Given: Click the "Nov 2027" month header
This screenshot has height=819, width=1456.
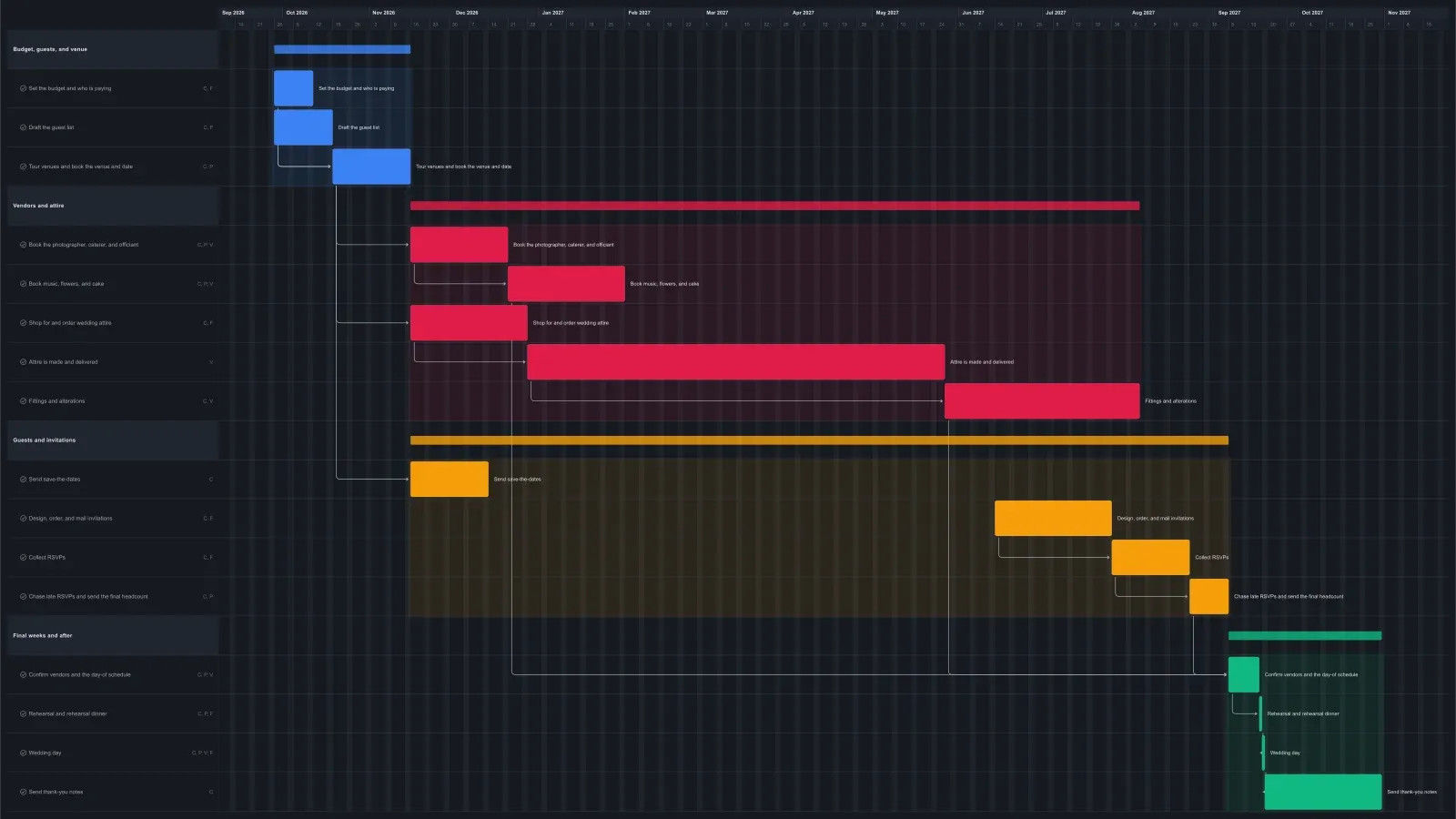Looking at the screenshot, I should (x=1399, y=13).
